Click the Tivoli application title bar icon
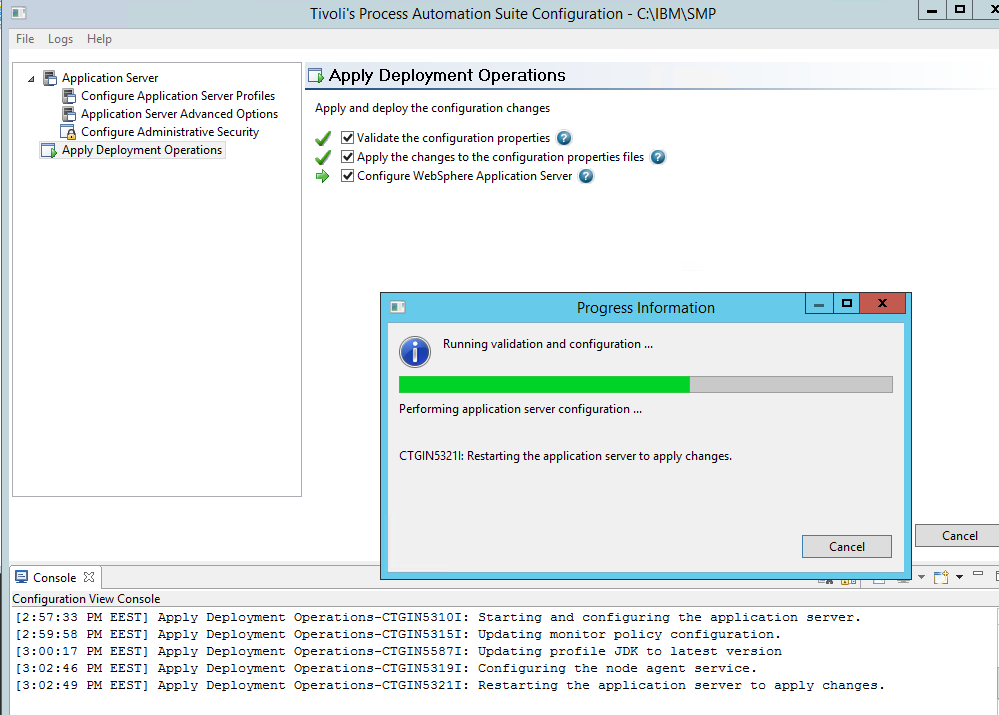This screenshot has width=999, height=715. (x=18, y=13)
